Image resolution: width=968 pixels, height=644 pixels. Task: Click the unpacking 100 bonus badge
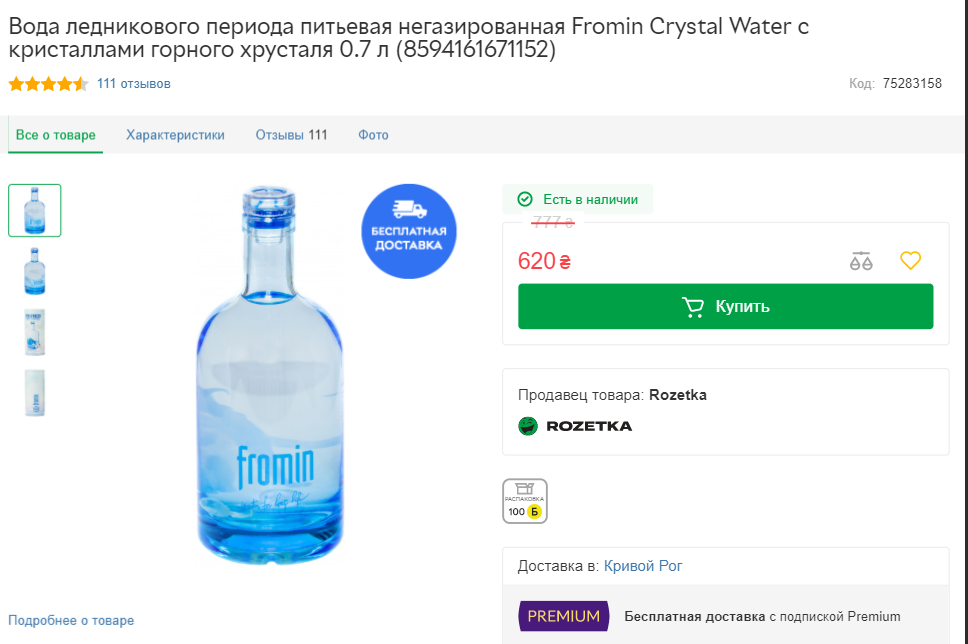coord(525,501)
